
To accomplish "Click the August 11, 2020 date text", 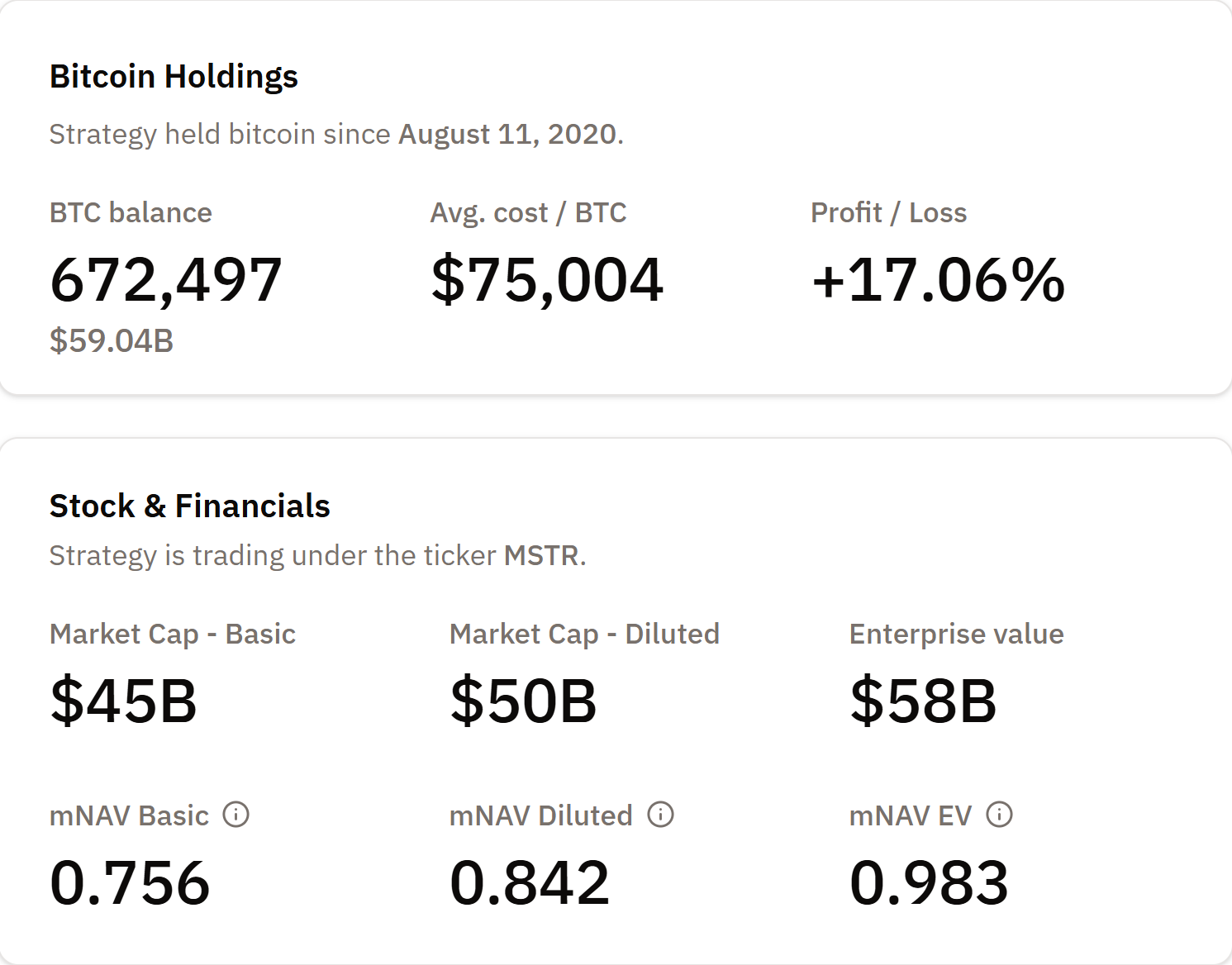I will click(x=509, y=133).
